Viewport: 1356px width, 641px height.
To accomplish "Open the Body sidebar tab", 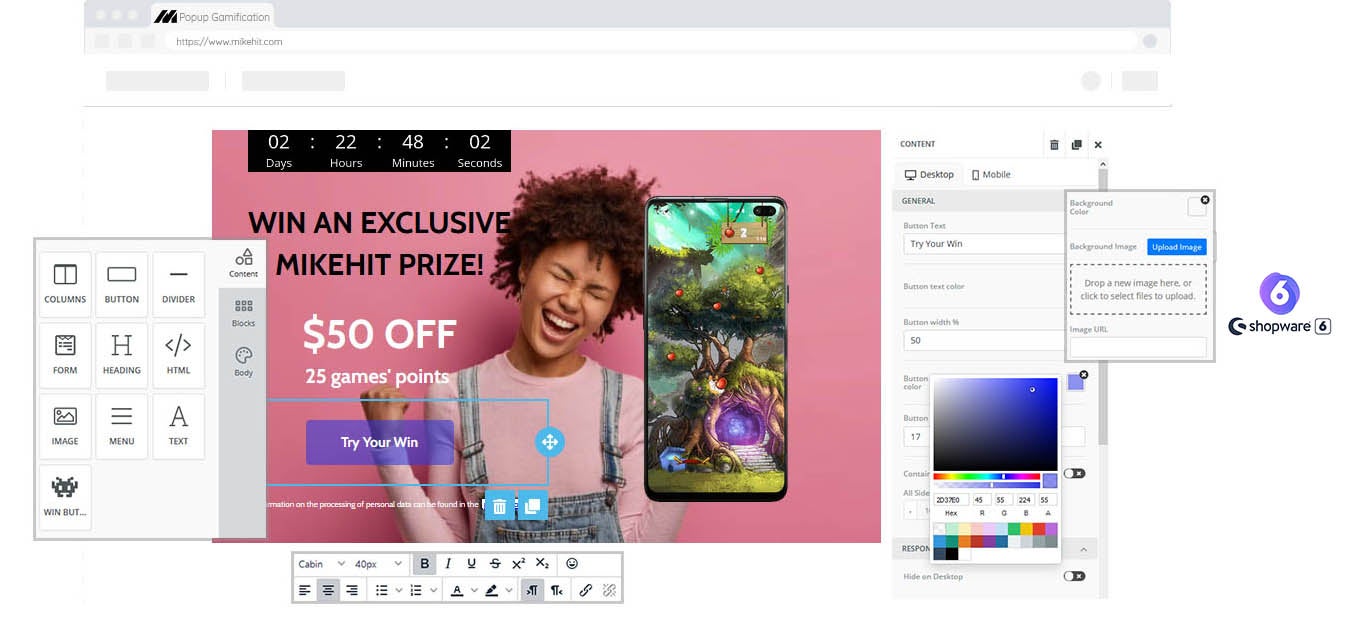I will coord(243,362).
